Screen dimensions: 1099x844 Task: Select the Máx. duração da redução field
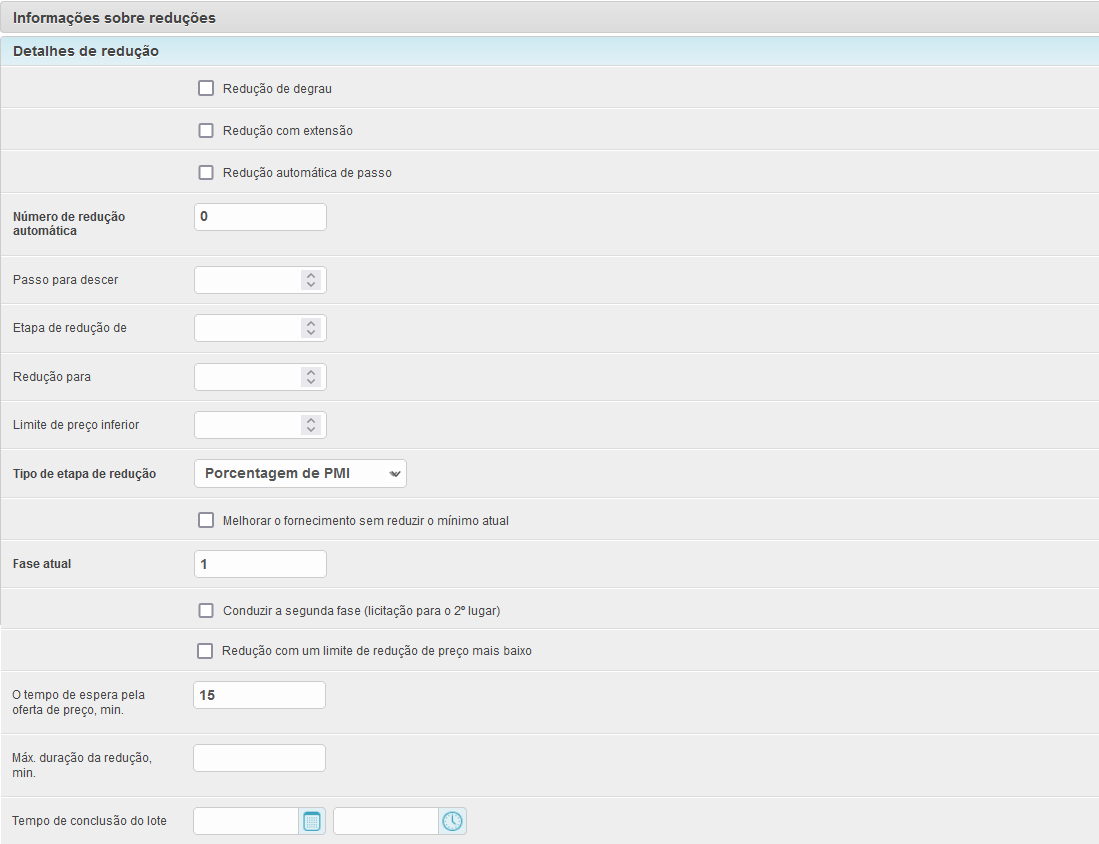(259, 758)
